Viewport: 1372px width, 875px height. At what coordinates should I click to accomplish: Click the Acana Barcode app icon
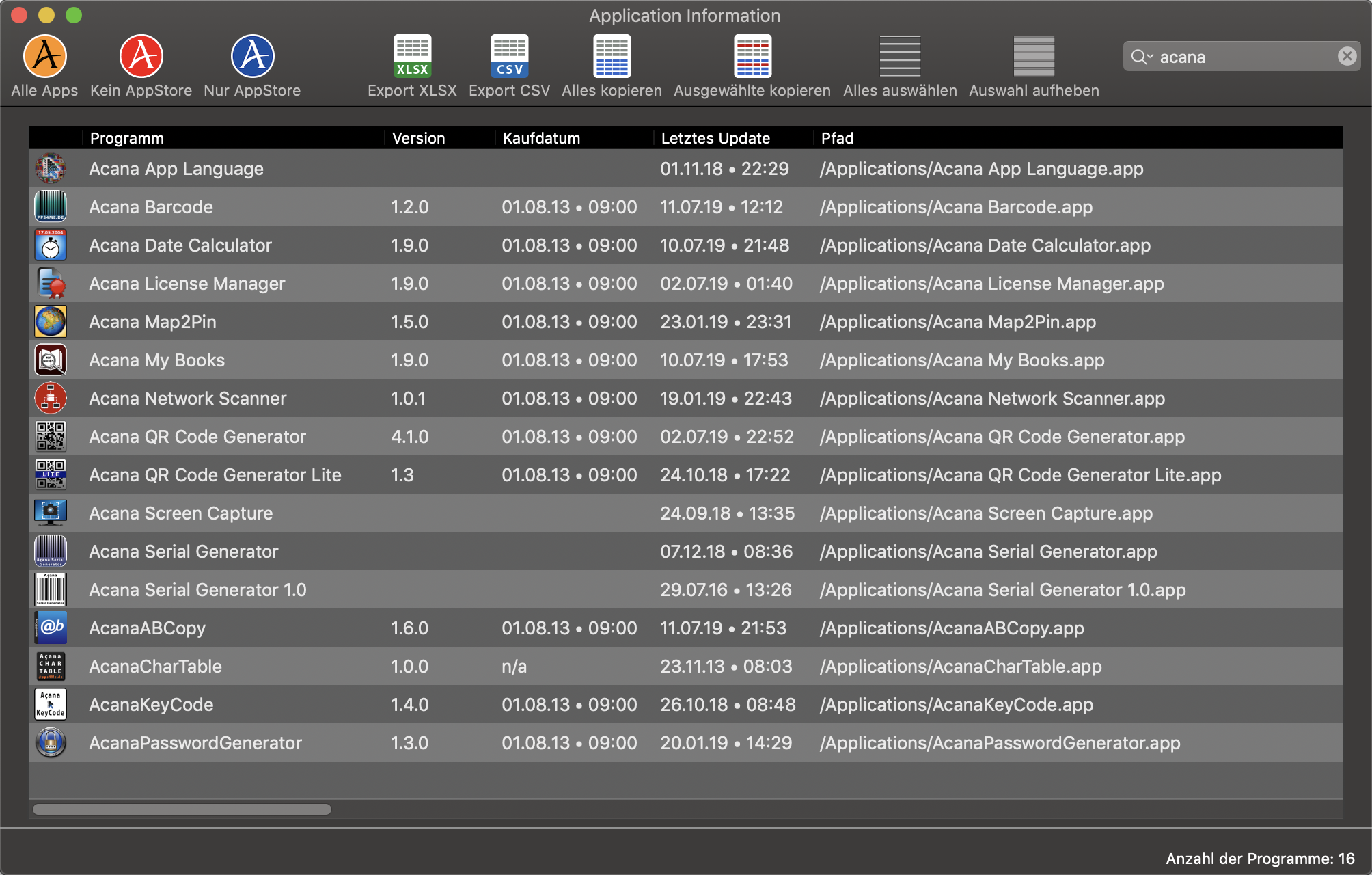51,206
